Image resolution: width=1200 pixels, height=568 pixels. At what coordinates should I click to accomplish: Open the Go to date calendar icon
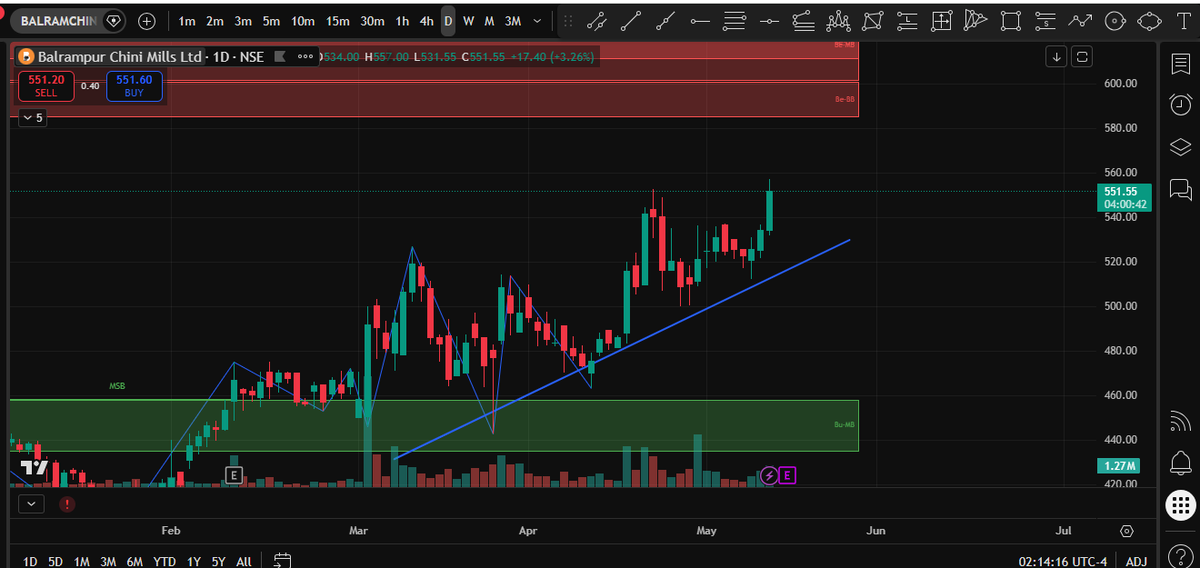coord(283,560)
